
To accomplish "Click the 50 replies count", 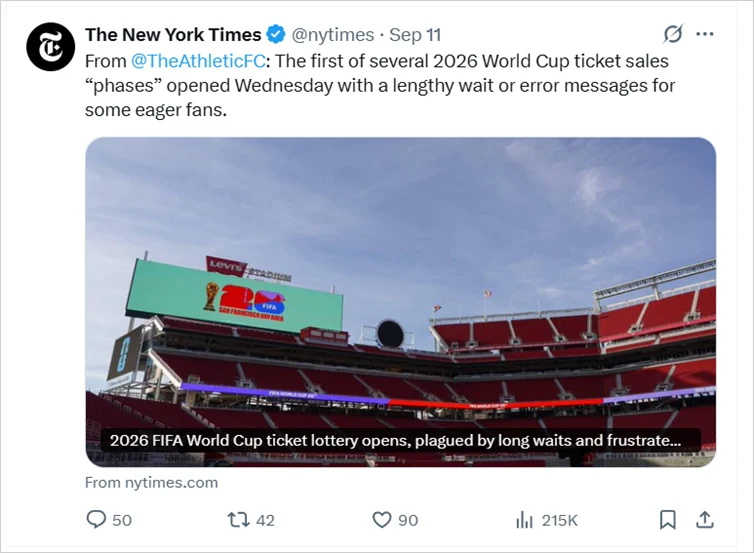I will [x=121, y=520].
